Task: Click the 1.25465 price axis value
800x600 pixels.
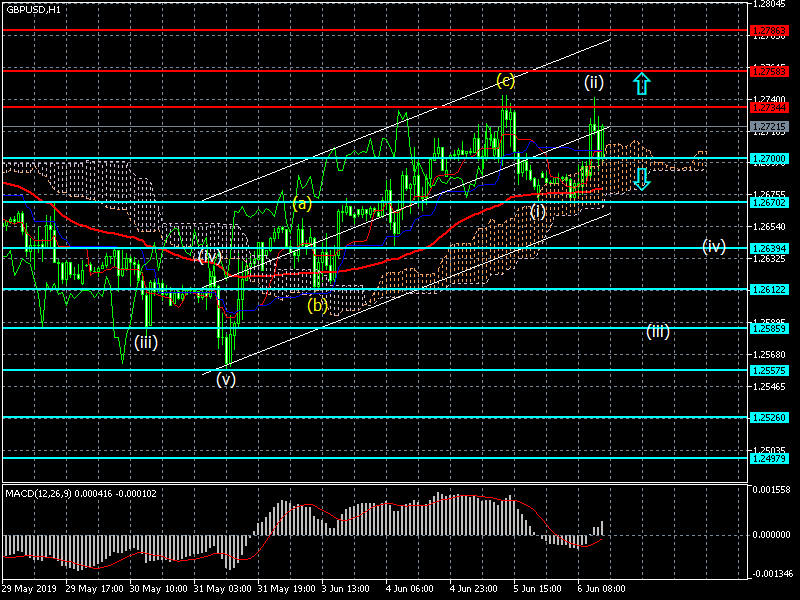Action: (x=769, y=387)
